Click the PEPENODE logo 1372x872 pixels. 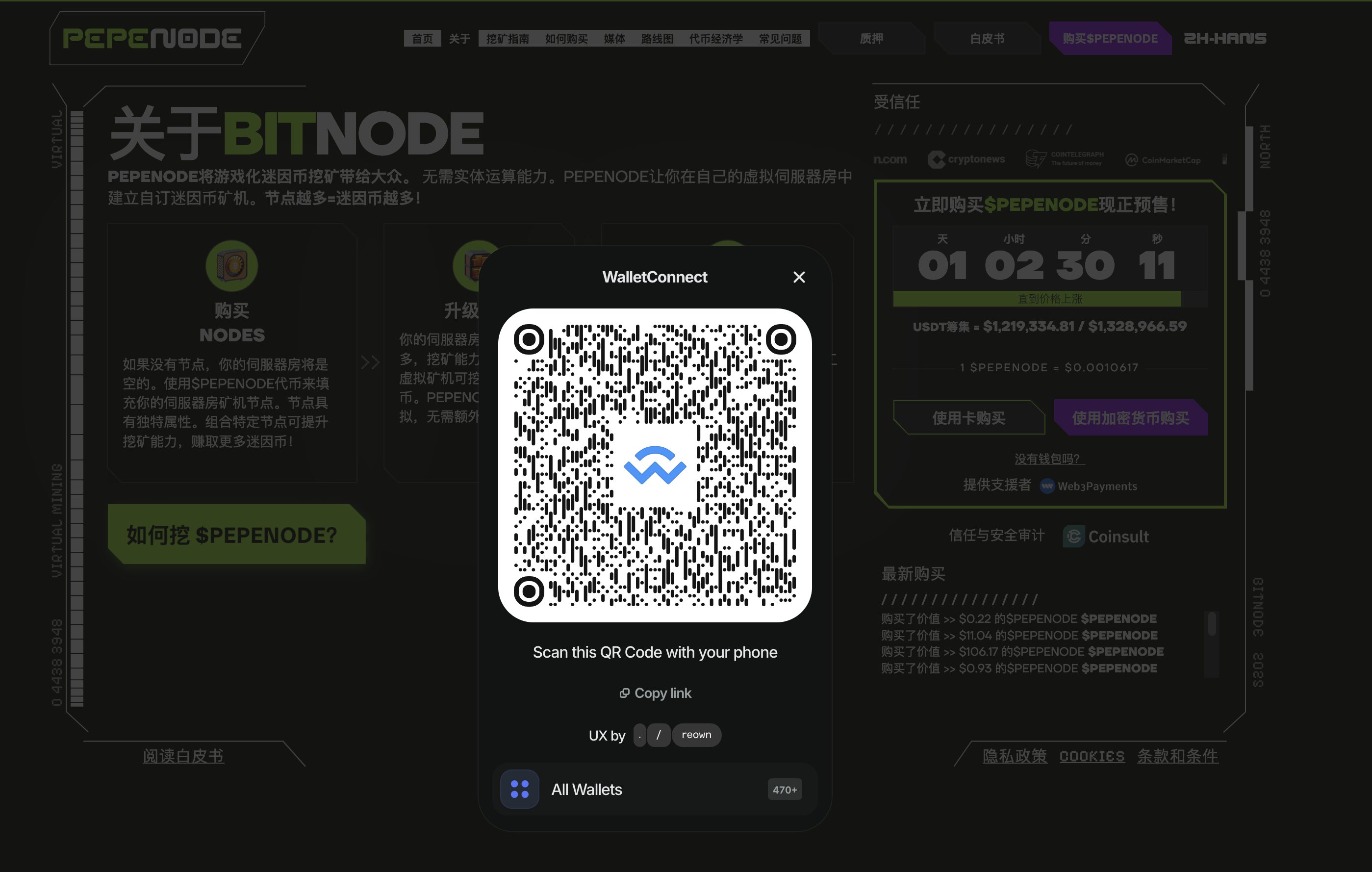[x=152, y=39]
